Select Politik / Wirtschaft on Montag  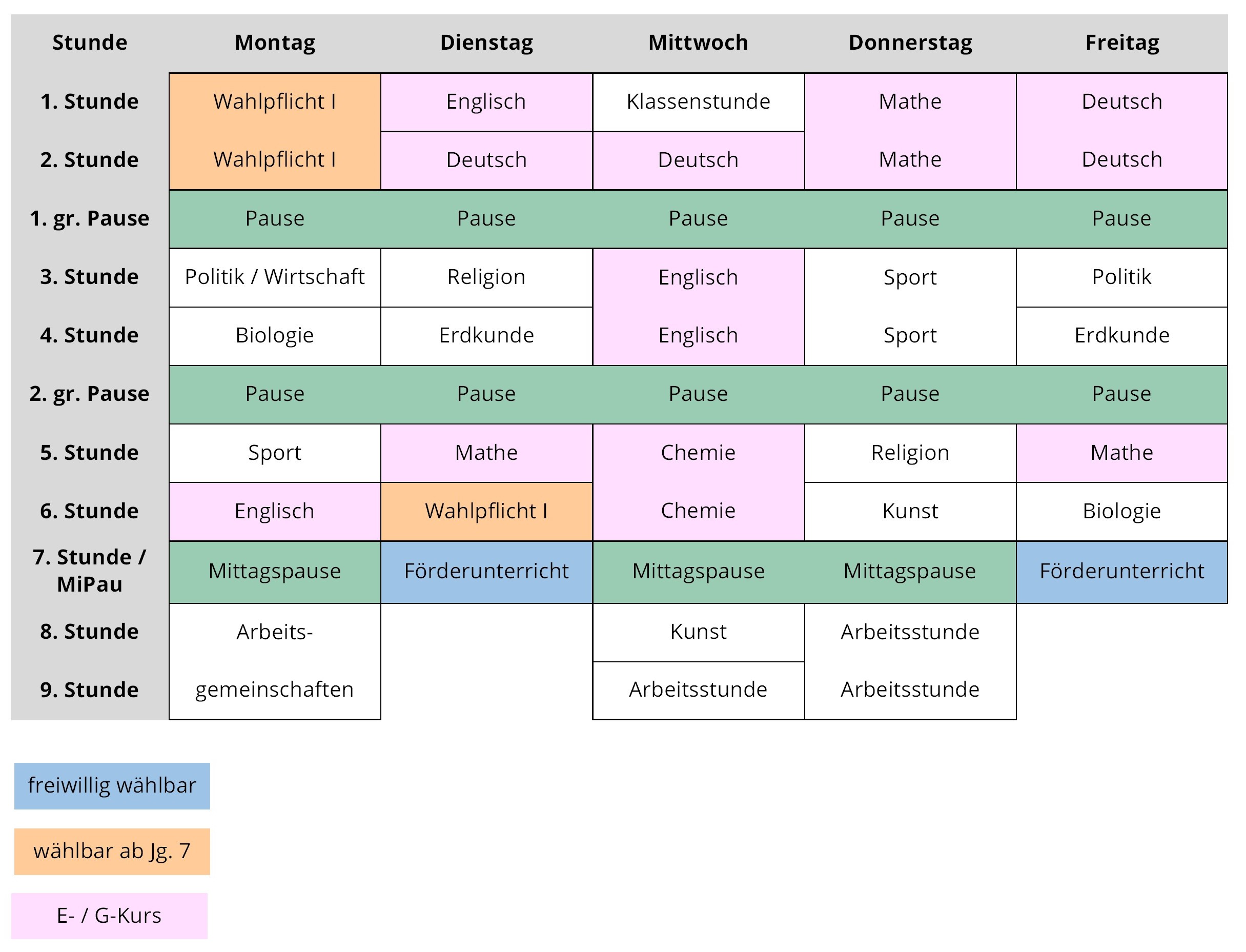click(x=275, y=278)
